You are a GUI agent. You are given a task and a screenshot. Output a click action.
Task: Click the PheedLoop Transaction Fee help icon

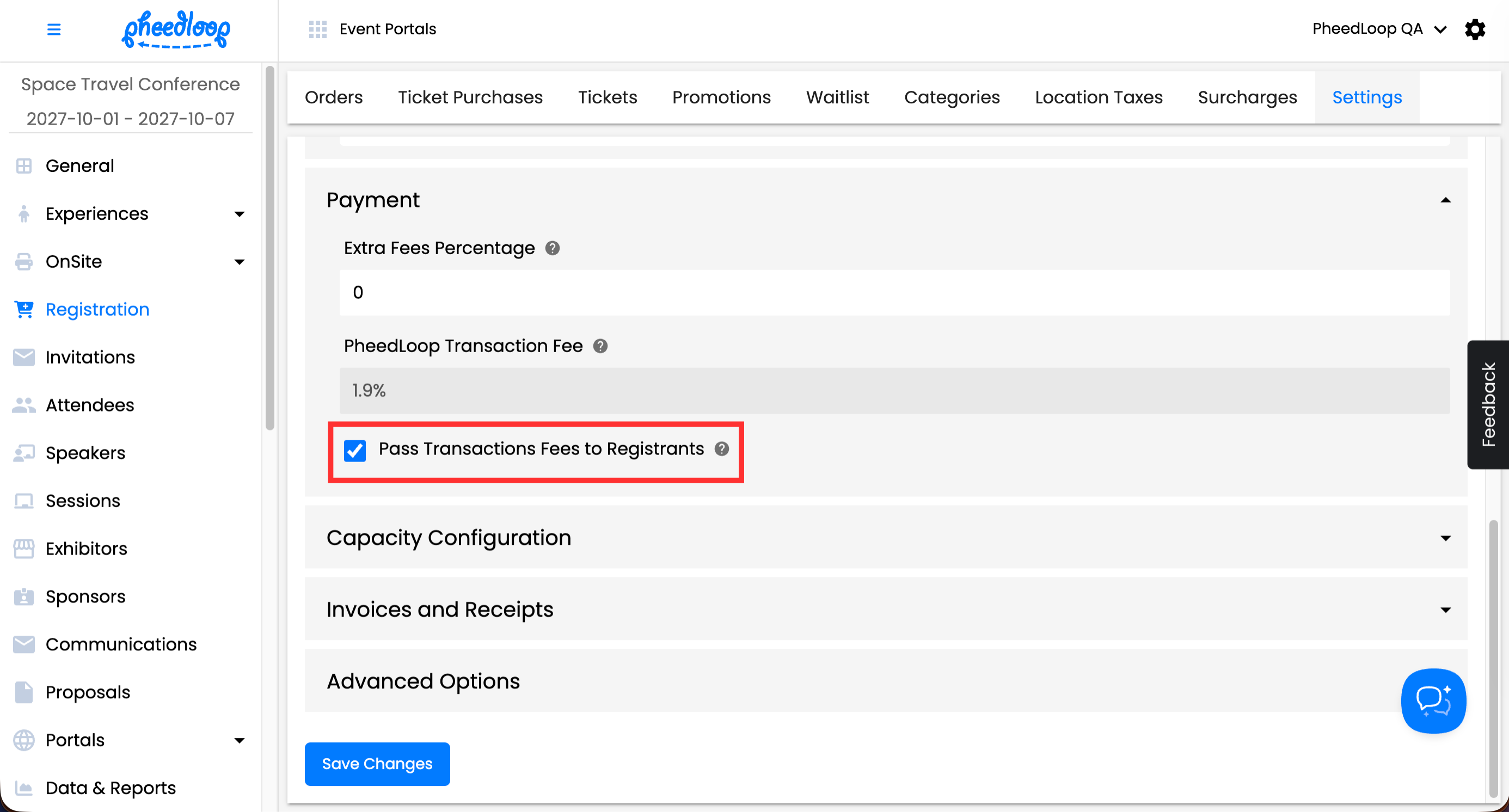(x=600, y=346)
